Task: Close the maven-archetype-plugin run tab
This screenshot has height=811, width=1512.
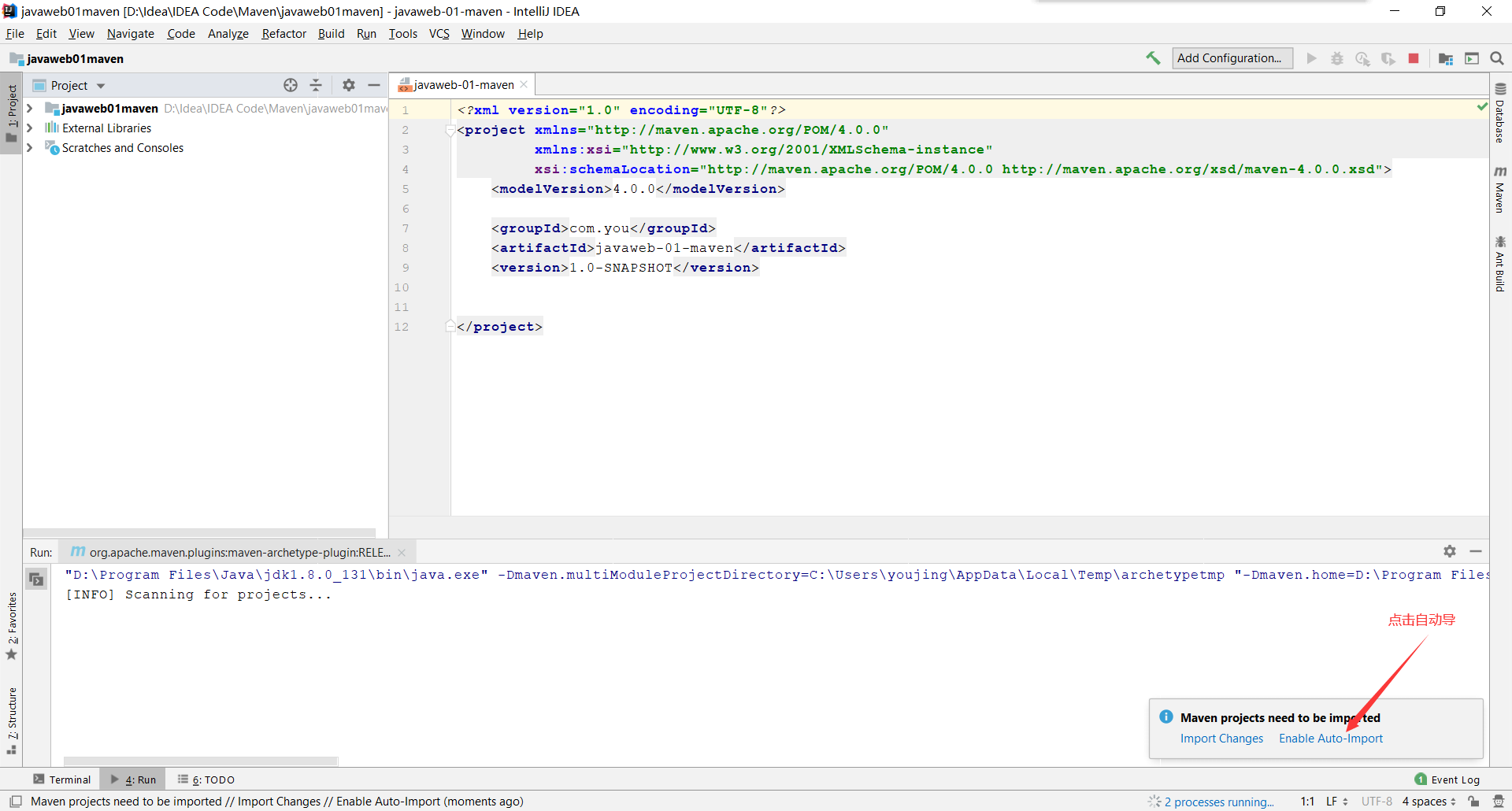Action: point(402,553)
